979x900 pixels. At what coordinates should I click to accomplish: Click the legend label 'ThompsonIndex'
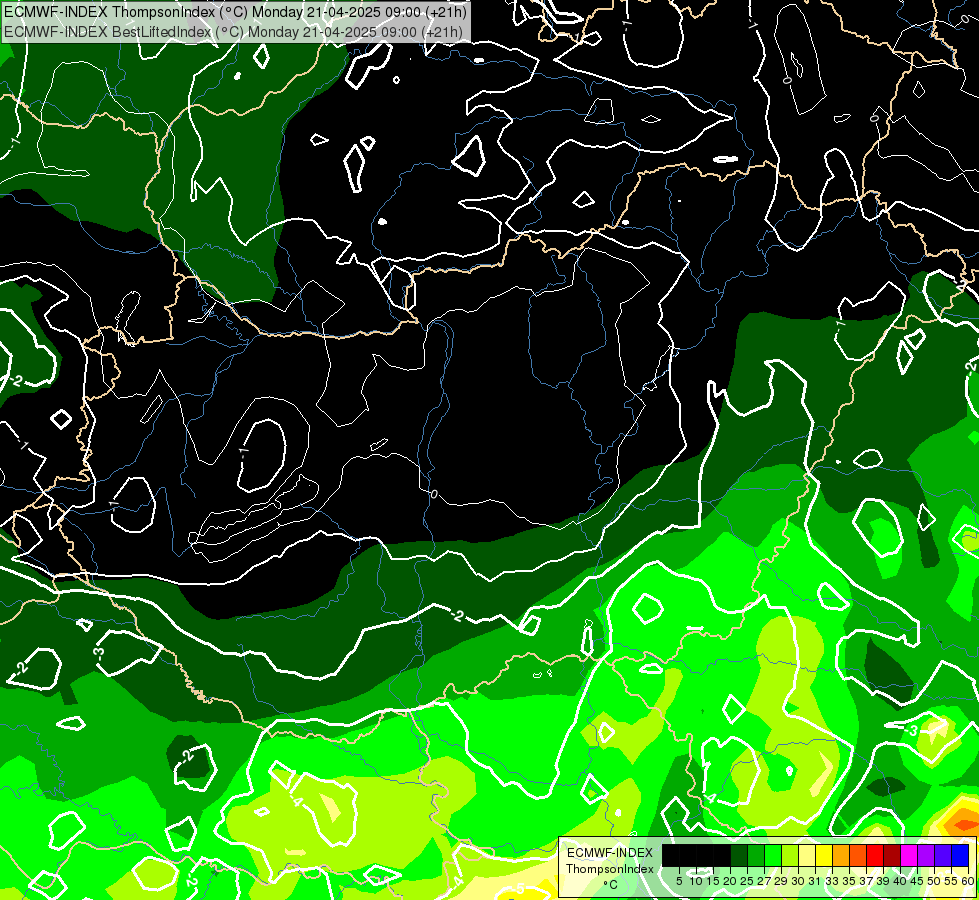(x=610, y=869)
